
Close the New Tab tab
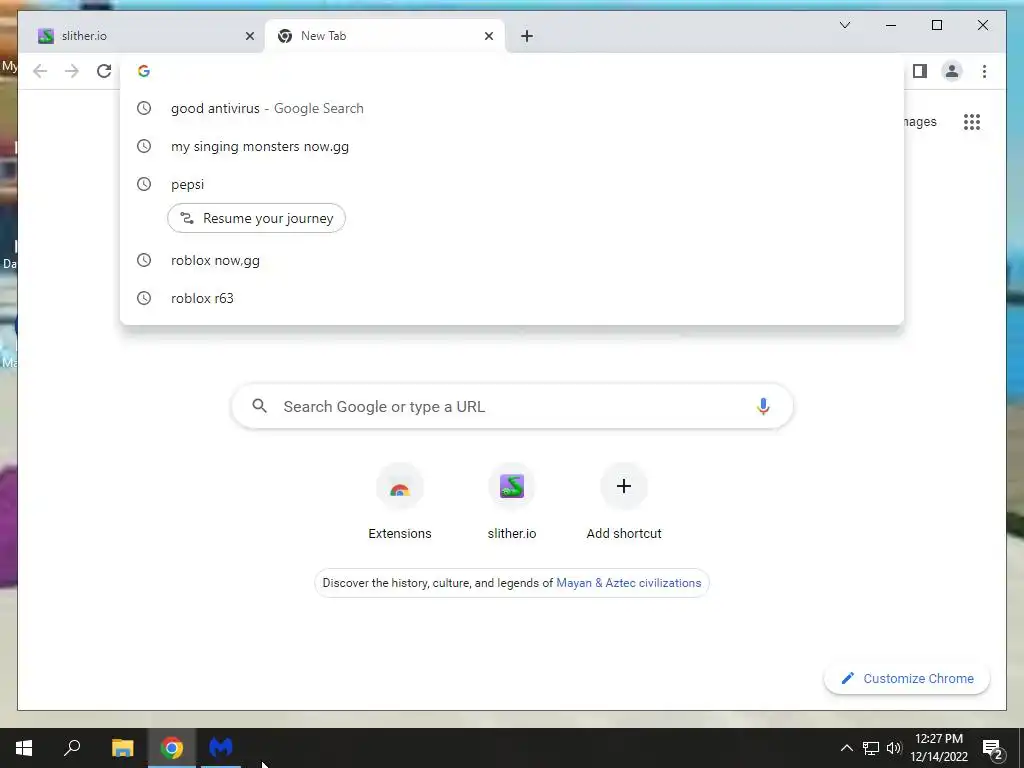pyautogui.click(x=488, y=36)
